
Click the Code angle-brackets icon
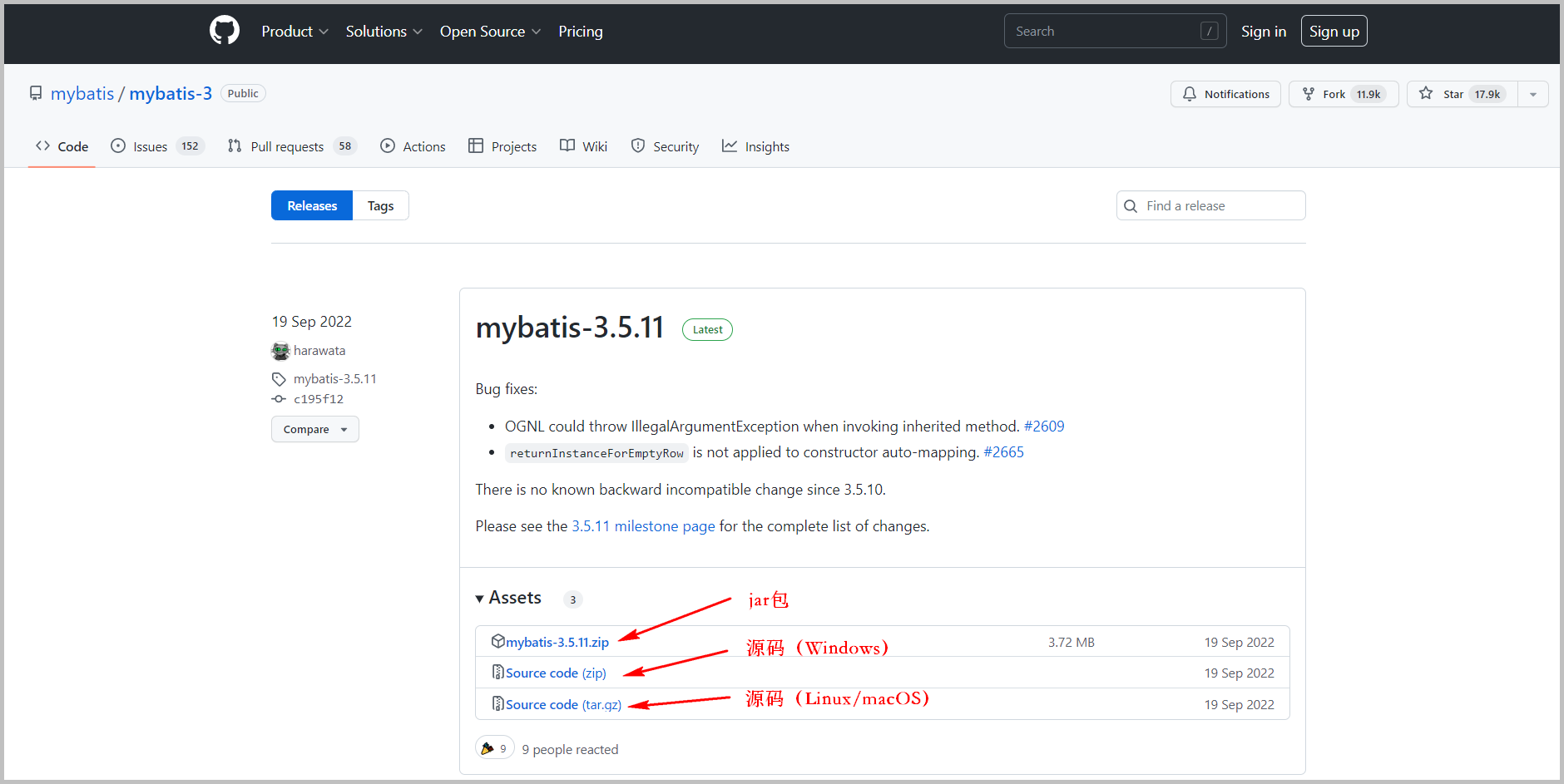pos(42,145)
